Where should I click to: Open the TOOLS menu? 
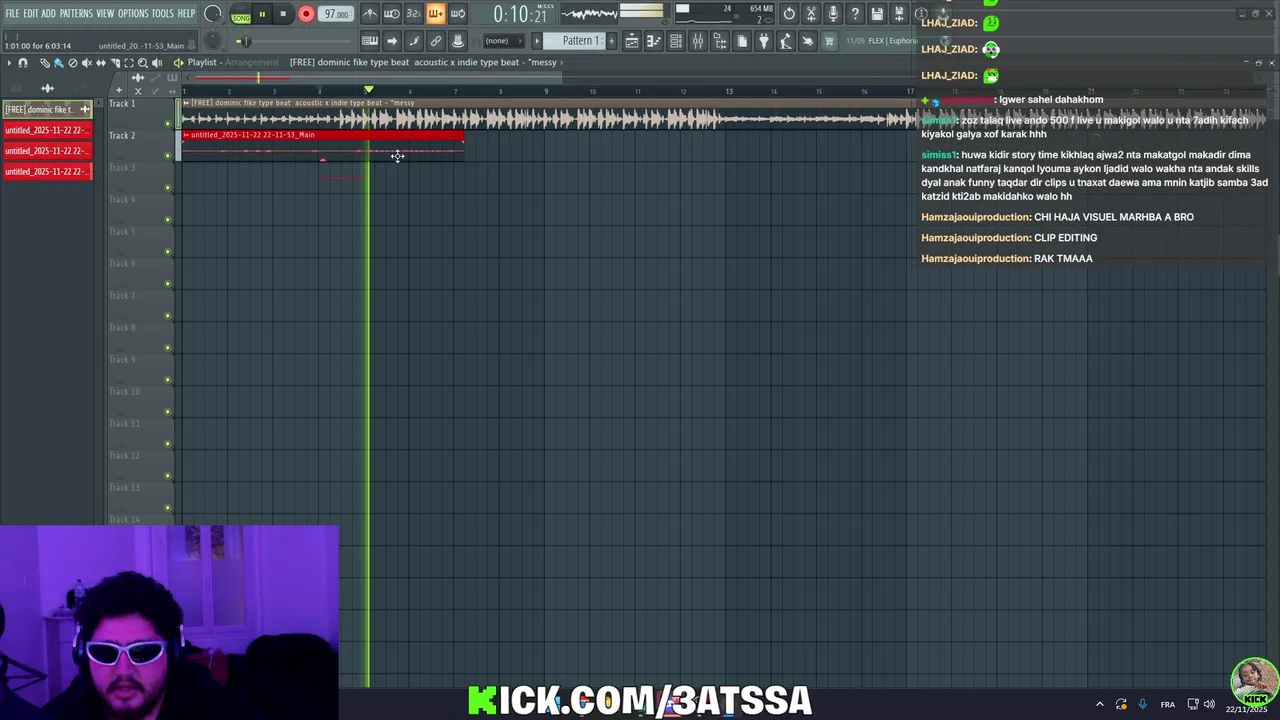pyautogui.click(x=162, y=14)
